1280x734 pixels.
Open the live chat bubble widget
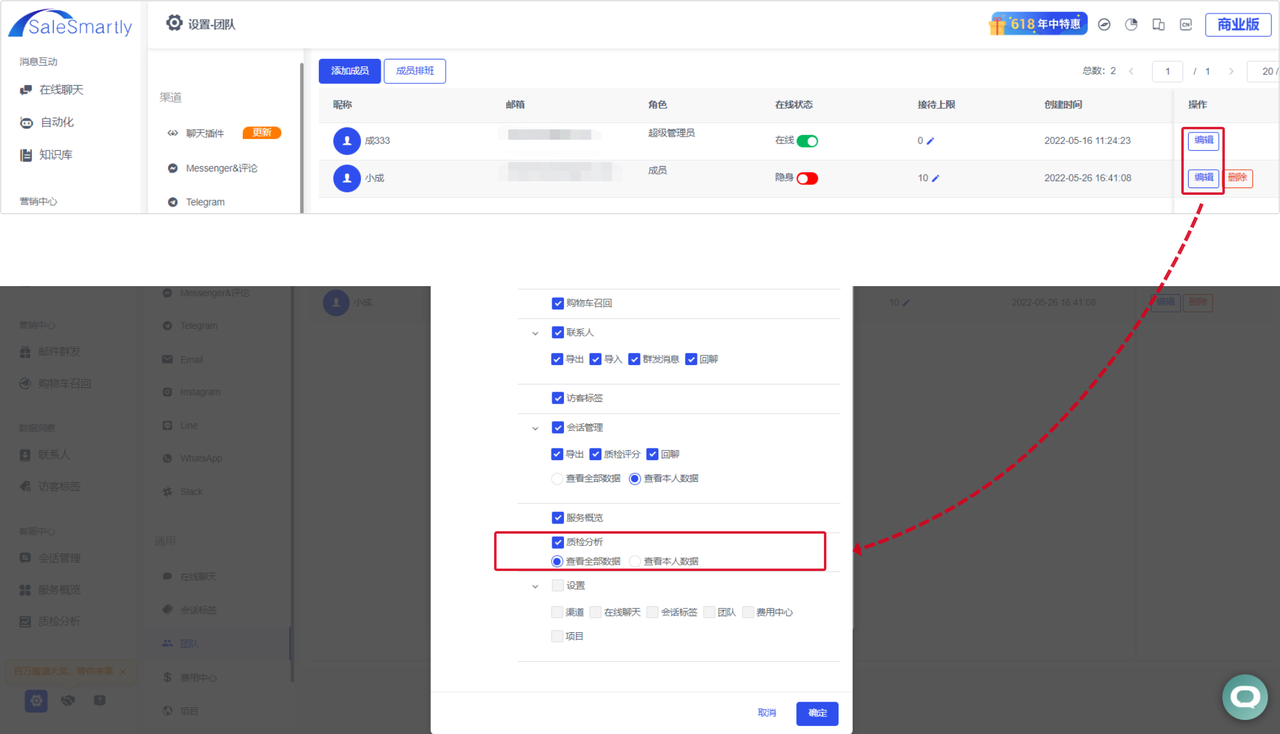(1245, 696)
